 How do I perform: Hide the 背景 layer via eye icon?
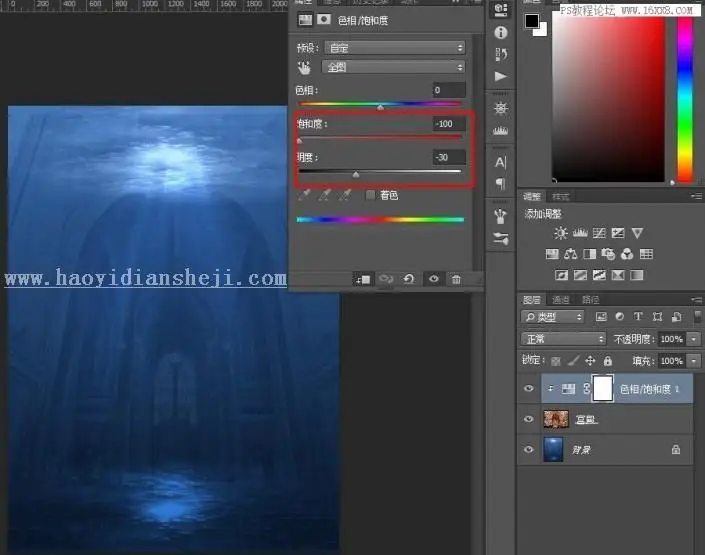tap(529, 449)
